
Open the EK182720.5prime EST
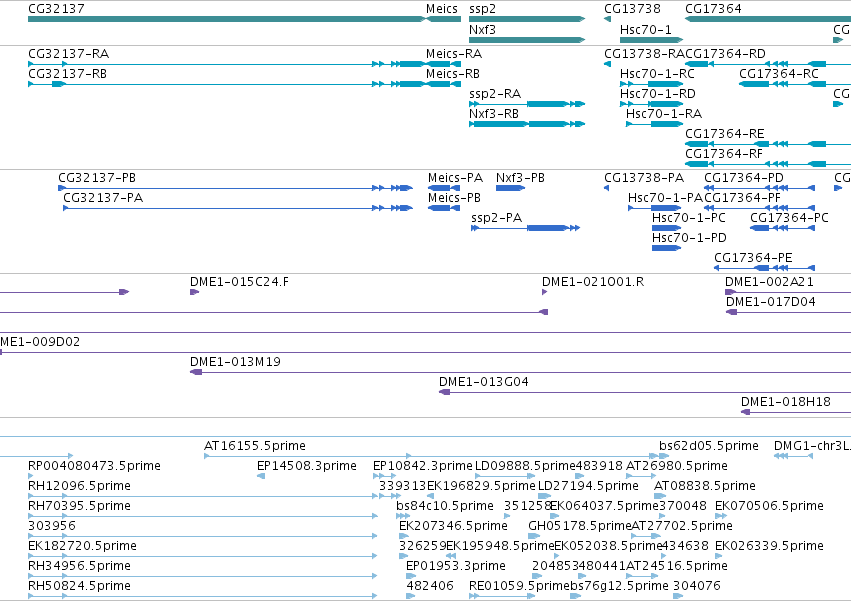pyautogui.click(x=82, y=546)
